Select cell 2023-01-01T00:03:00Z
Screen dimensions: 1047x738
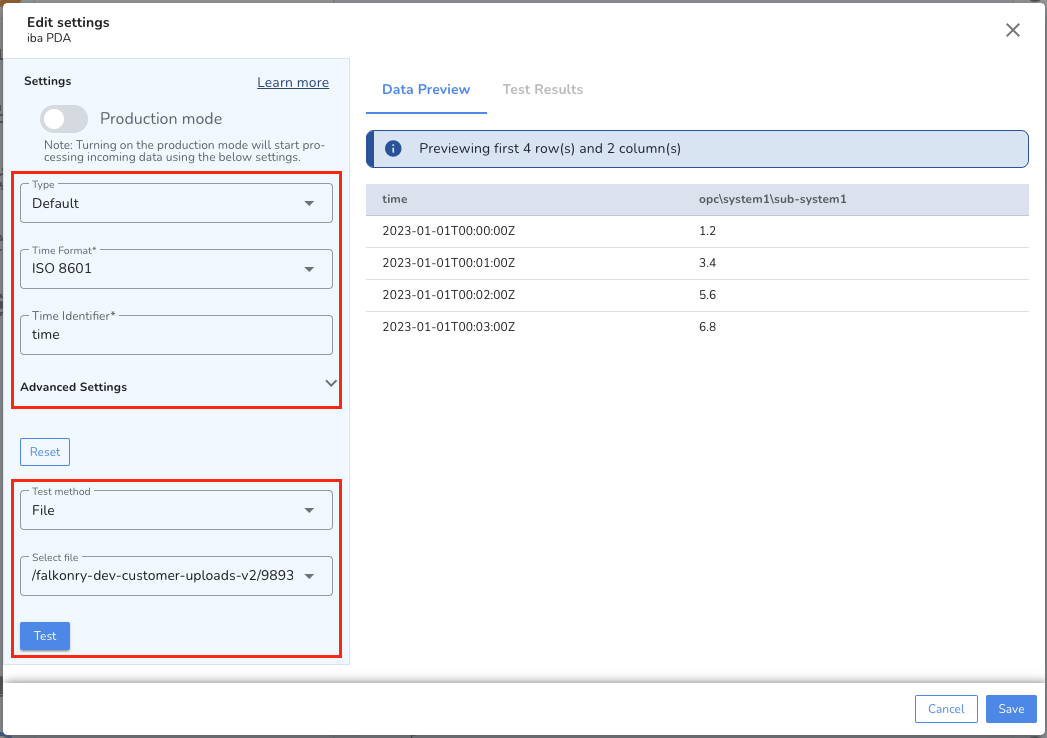tap(449, 327)
